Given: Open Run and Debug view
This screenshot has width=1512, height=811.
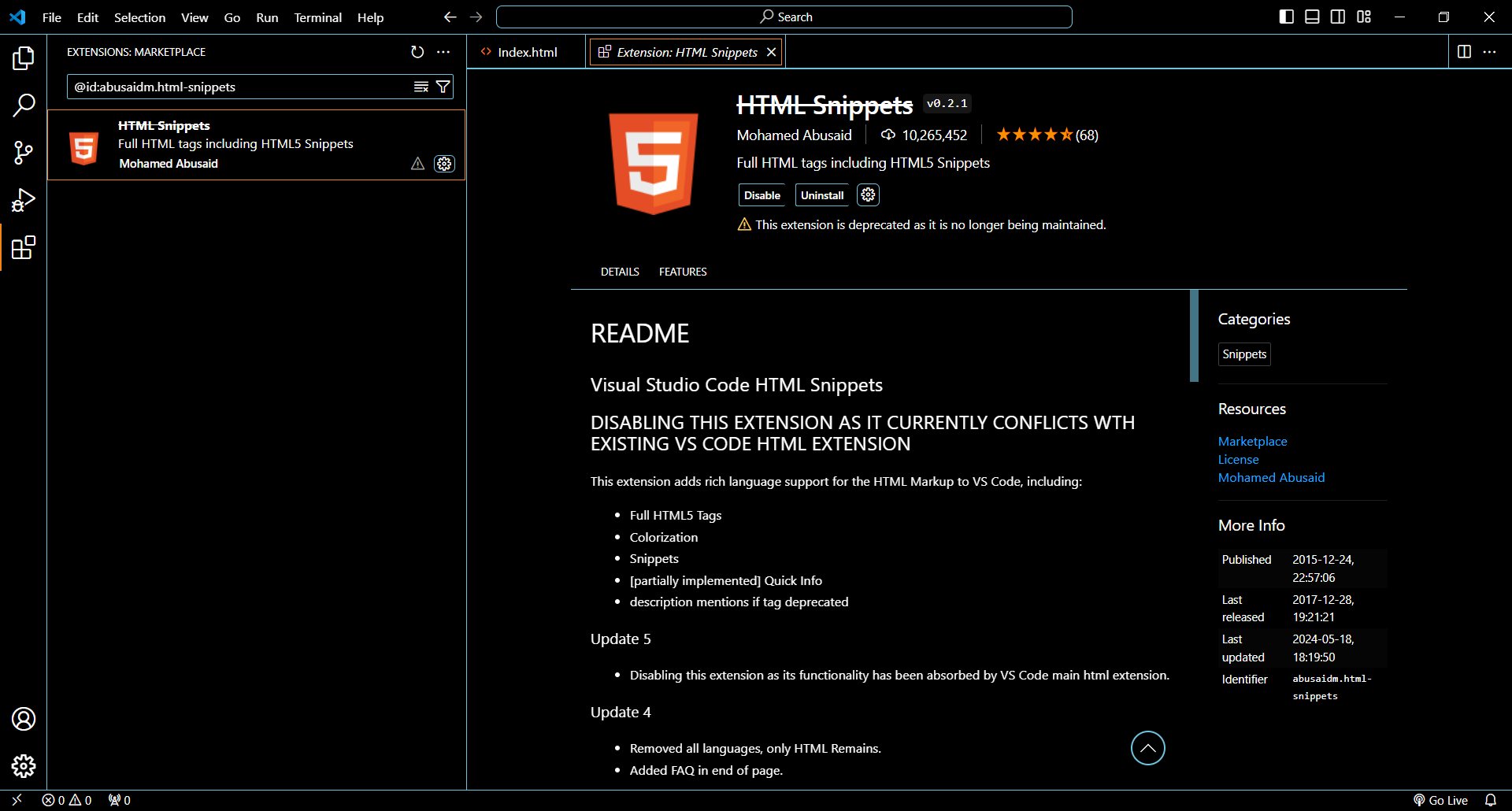Looking at the screenshot, I should (24, 200).
